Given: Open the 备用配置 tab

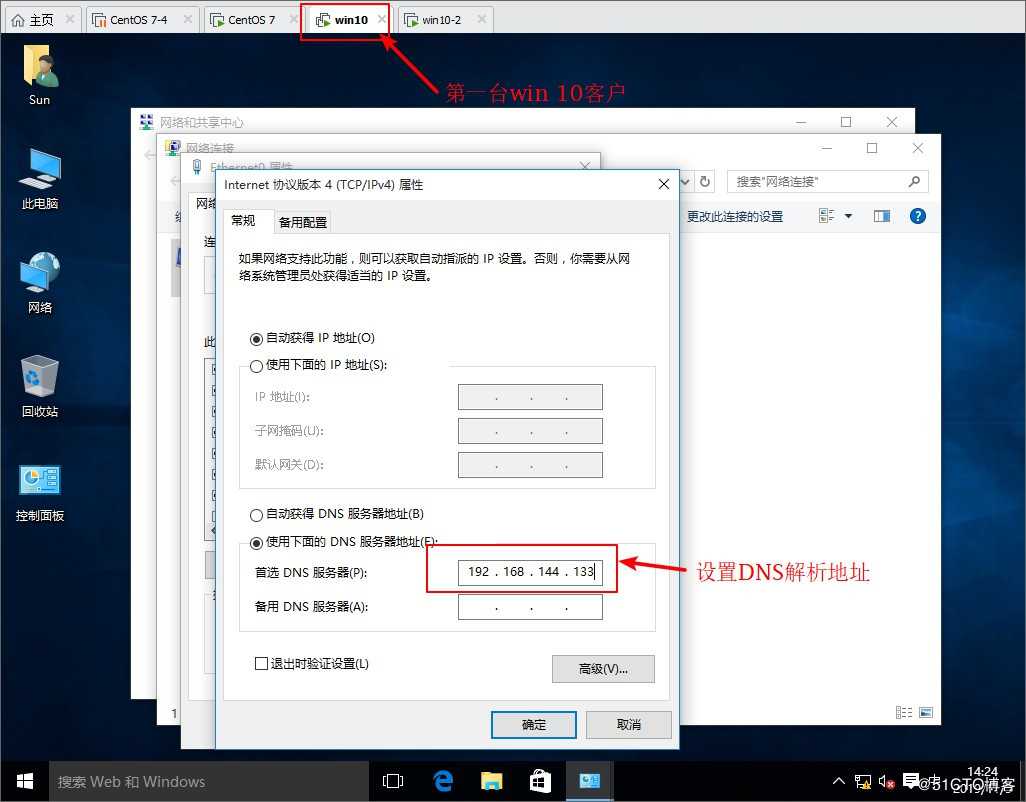Looking at the screenshot, I should (302, 222).
